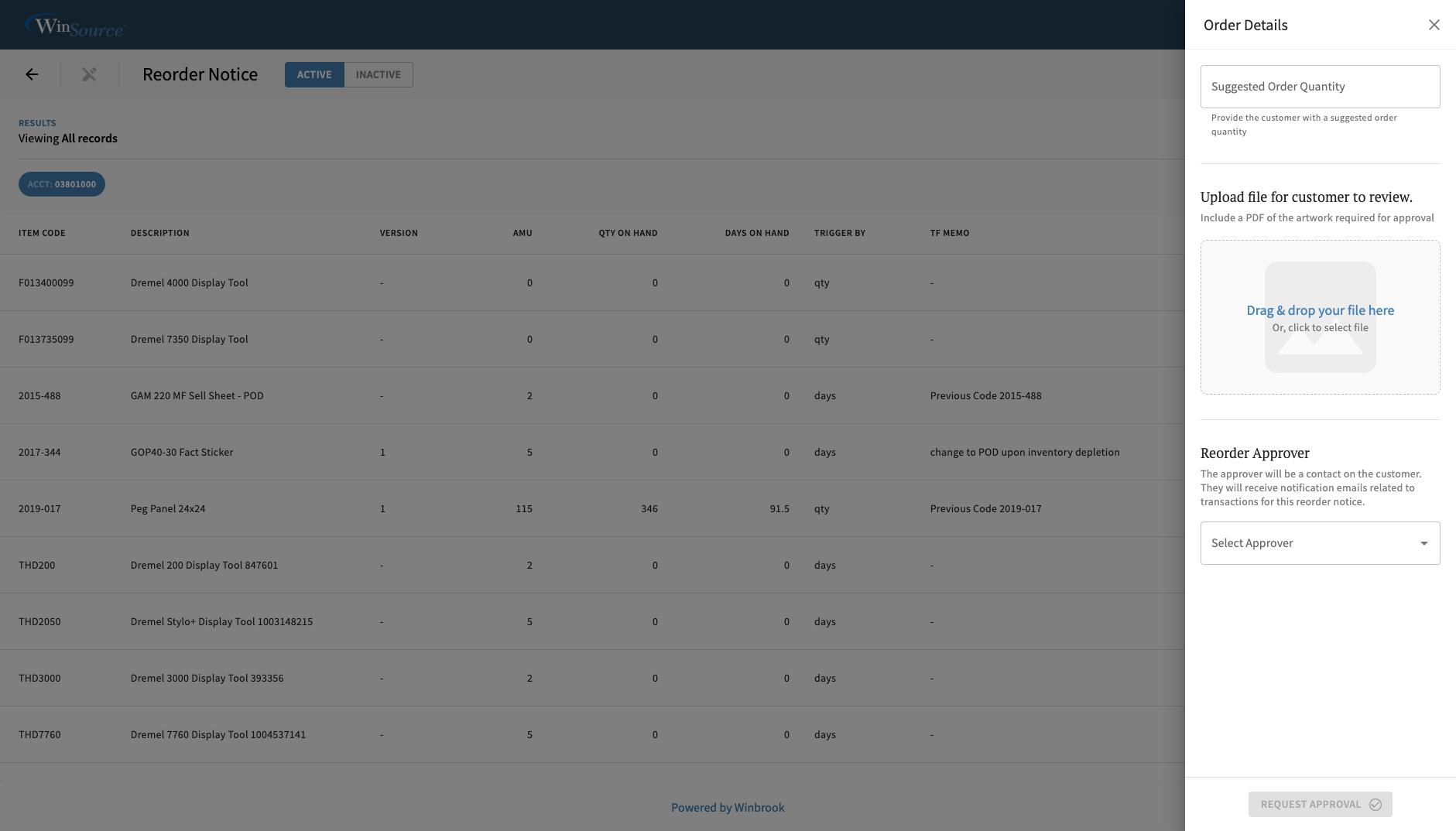Open the Powered by Winbrook link
The width and height of the screenshot is (1456, 831).
(x=728, y=807)
